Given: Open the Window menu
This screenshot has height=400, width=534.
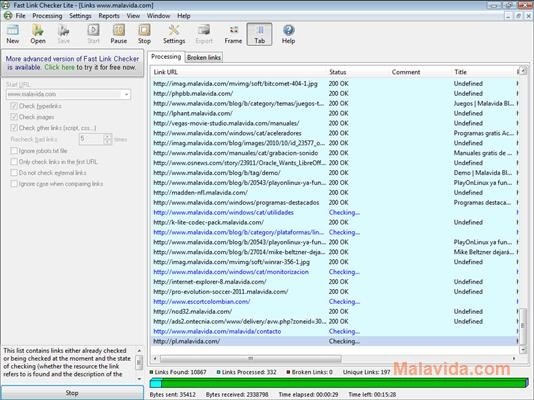Looking at the screenshot, I should coord(158,16).
